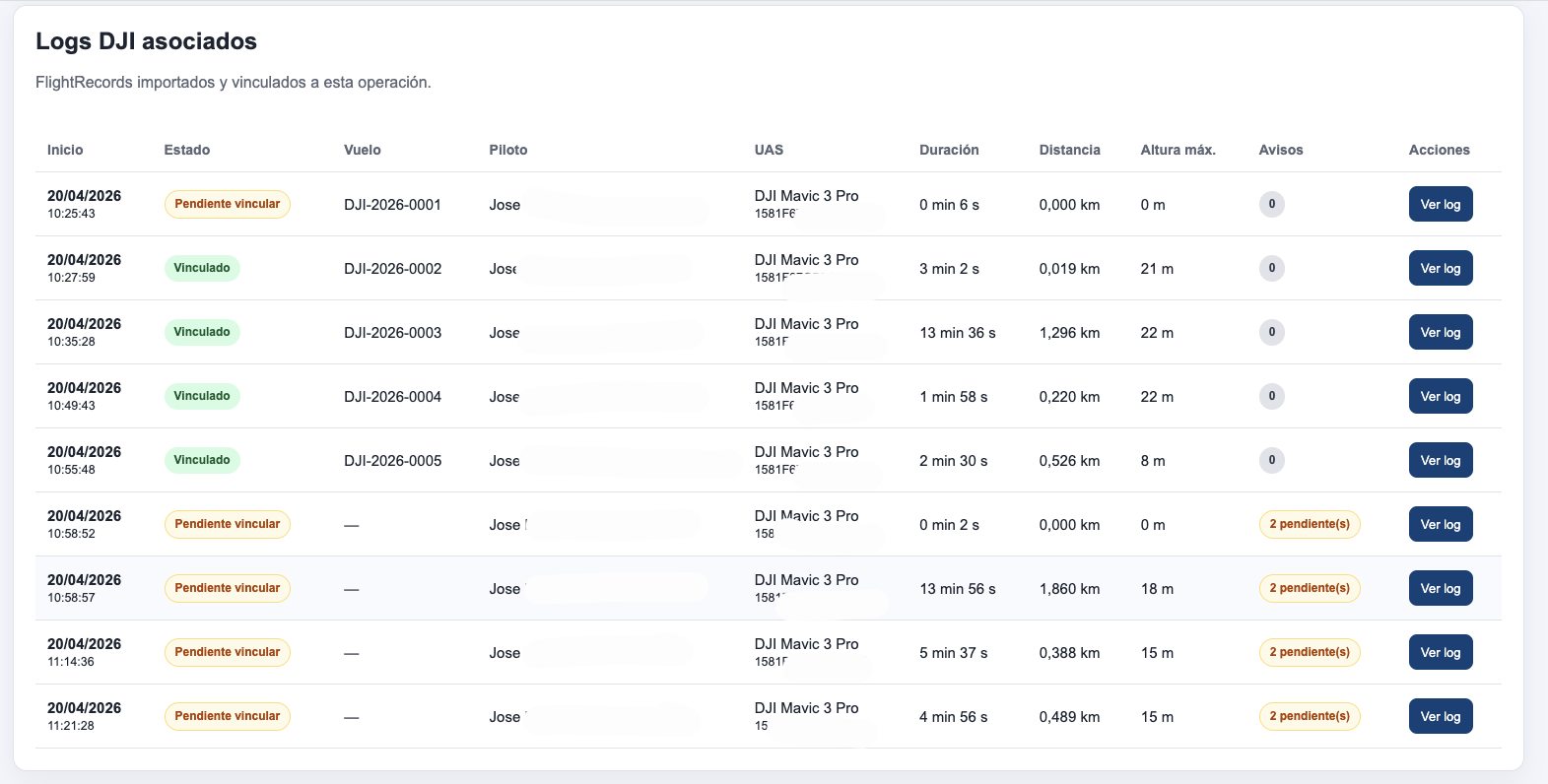Screen dimensions: 1548x784
Task: Click the start time 10:35:28
Action: point(71,342)
